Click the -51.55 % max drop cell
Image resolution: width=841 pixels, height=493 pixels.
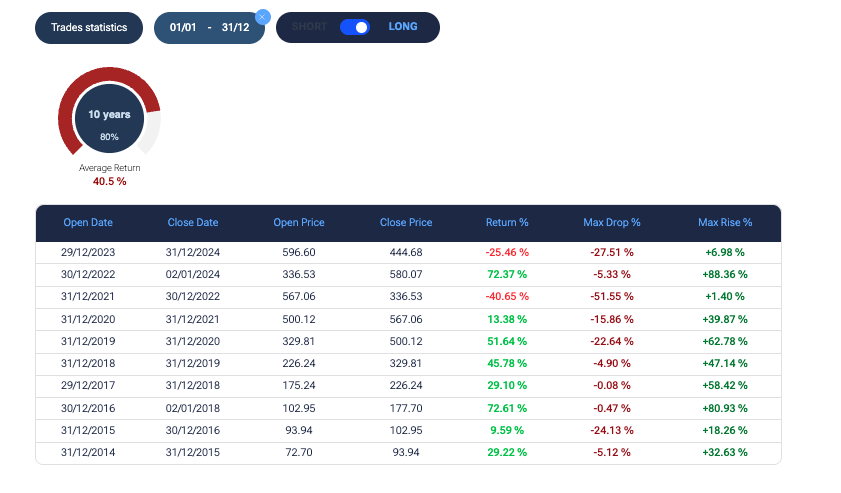pos(611,297)
